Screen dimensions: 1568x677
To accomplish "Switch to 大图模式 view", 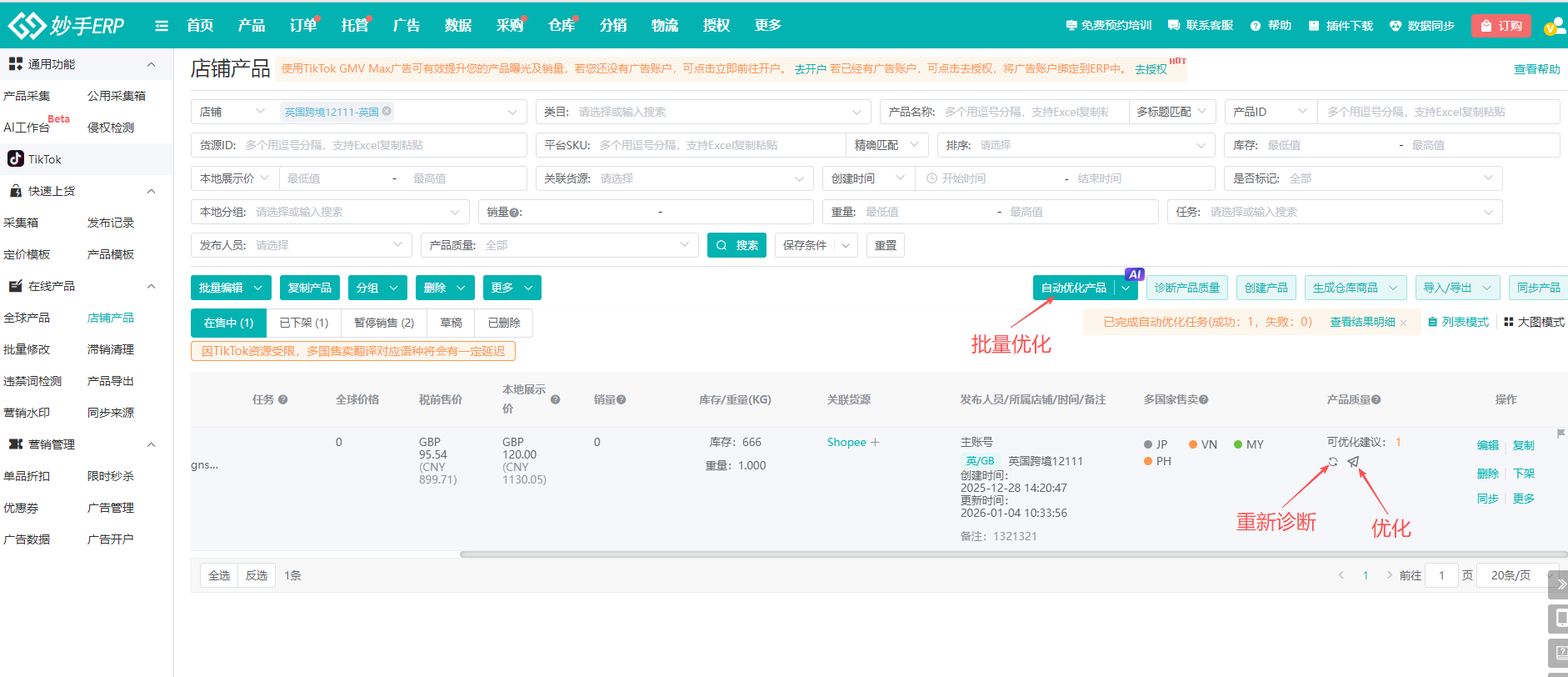I will (x=1534, y=322).
